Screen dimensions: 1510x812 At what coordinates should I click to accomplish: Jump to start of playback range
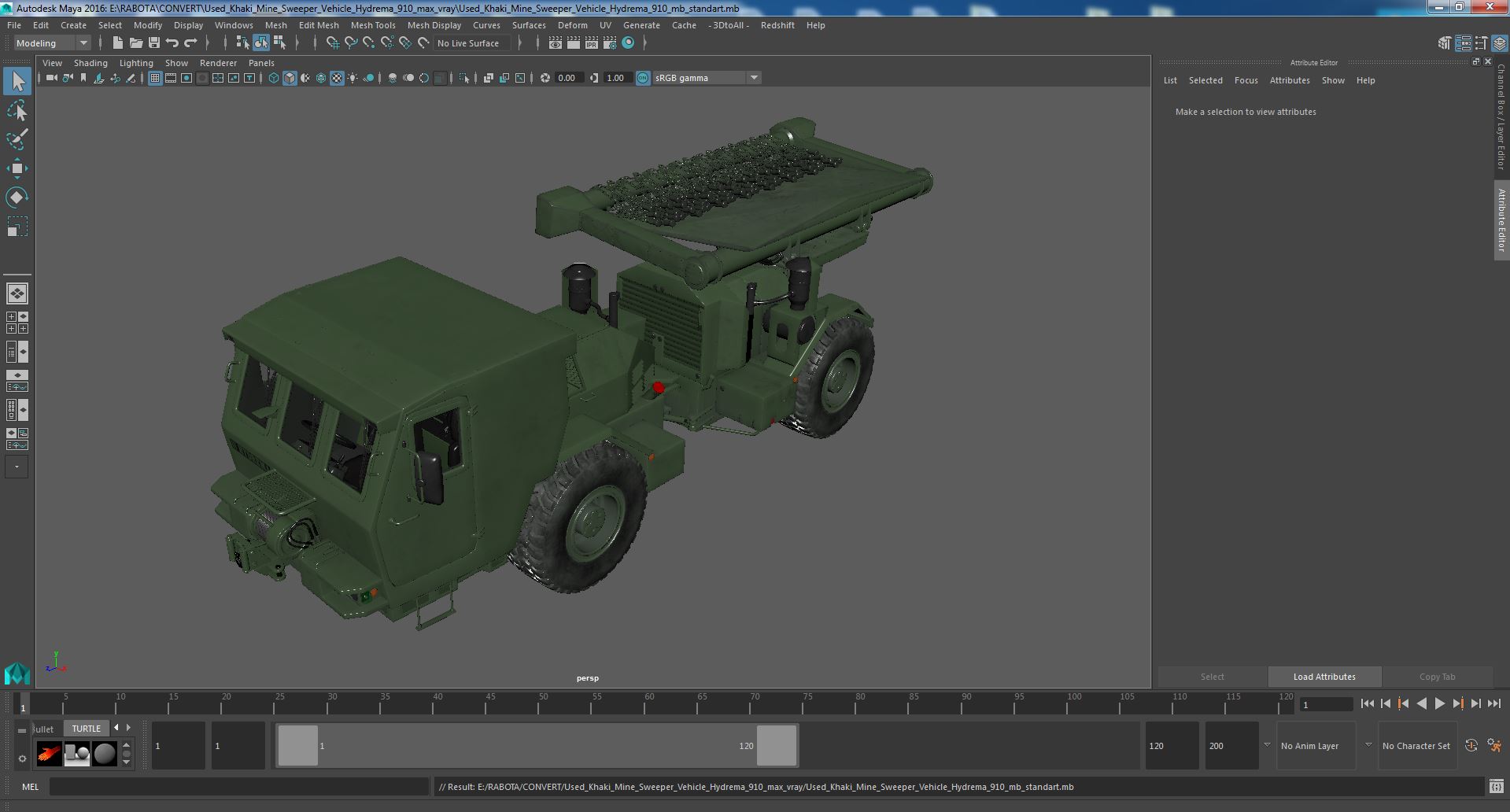[x=1367, y=704]
